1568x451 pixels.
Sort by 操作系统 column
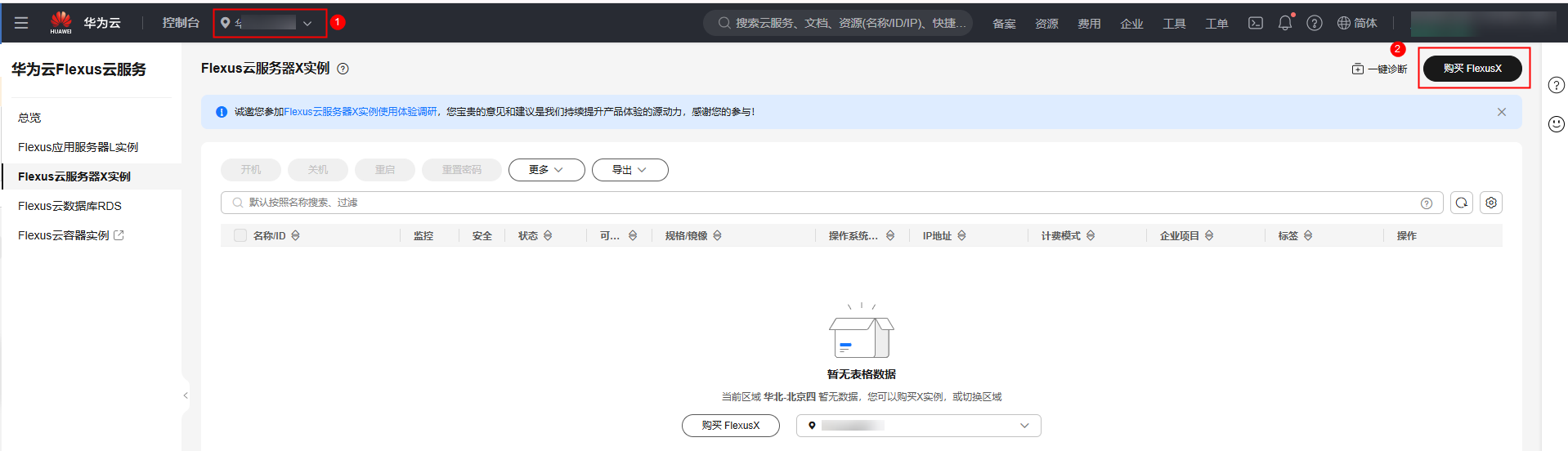(890, 235)
